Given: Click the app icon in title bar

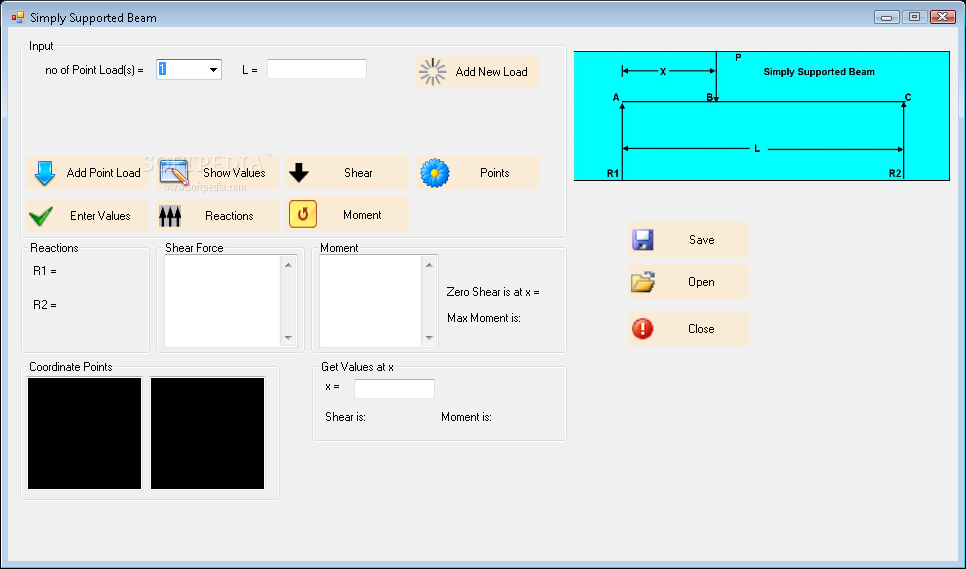Looking at the screenshot, I should (x=18, y=17).
